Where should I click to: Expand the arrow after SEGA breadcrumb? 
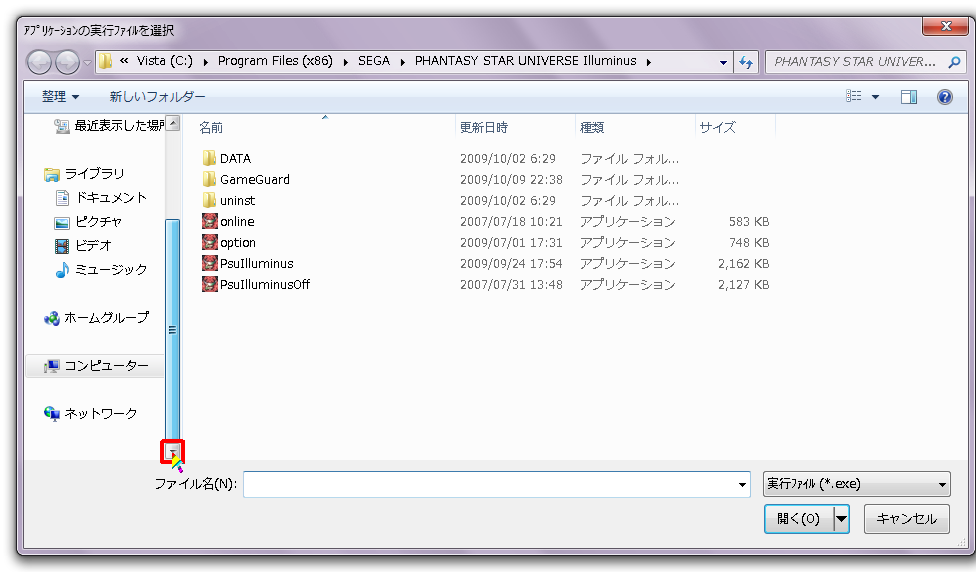tap(403, 62)
